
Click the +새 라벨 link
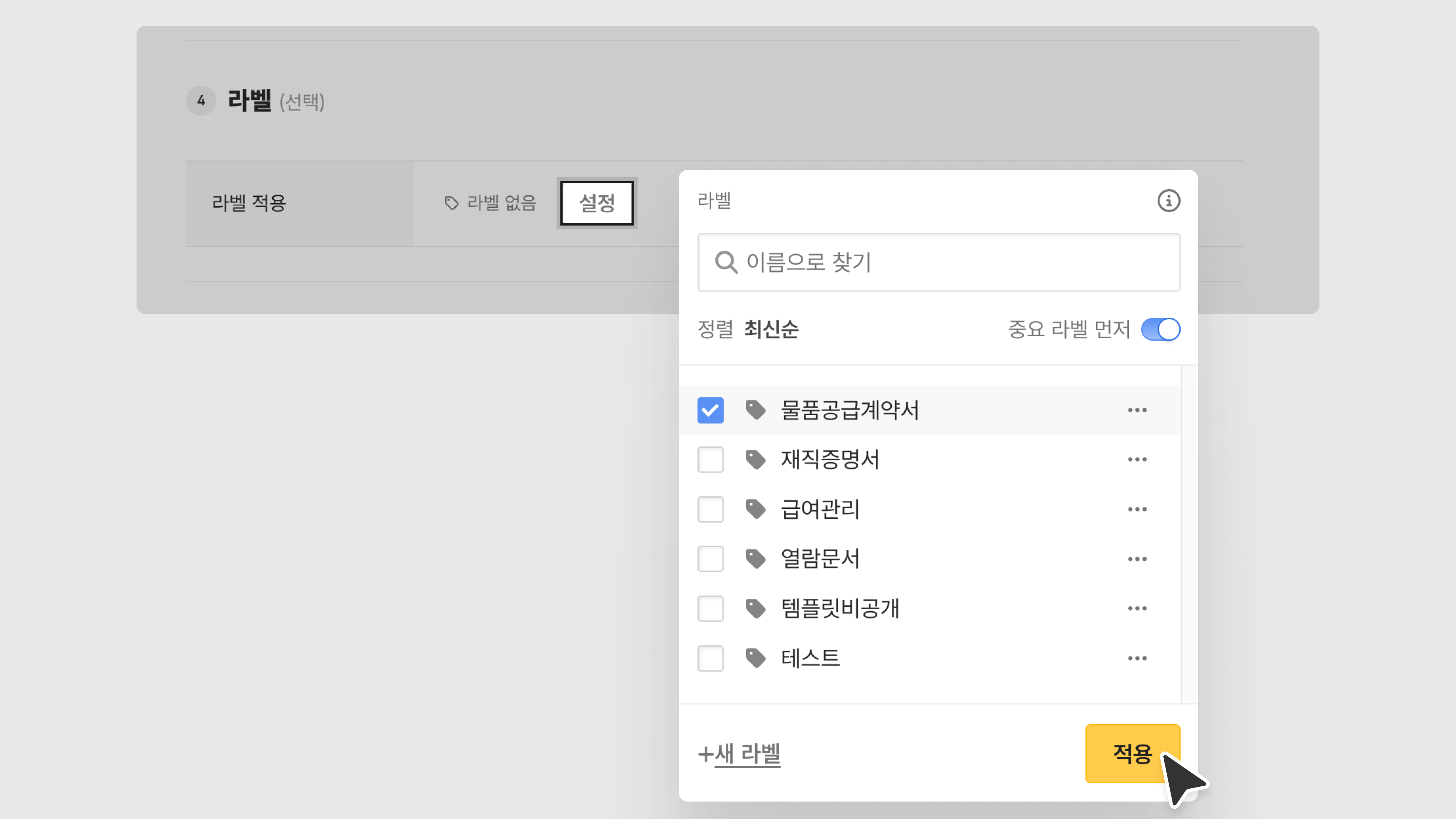point(739,753)
